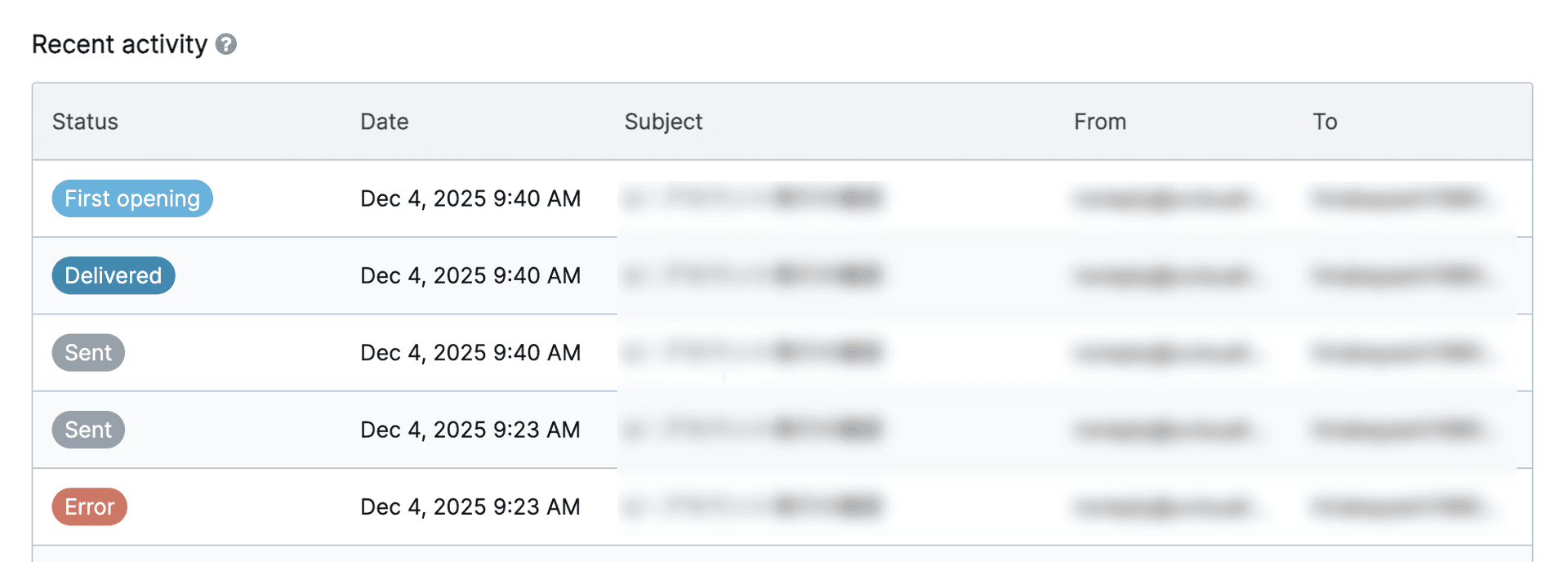This screenshot has width=1568, height=562.
Task: Click the Sent badge dated 9:40 AM
Action: coord(88,353)
